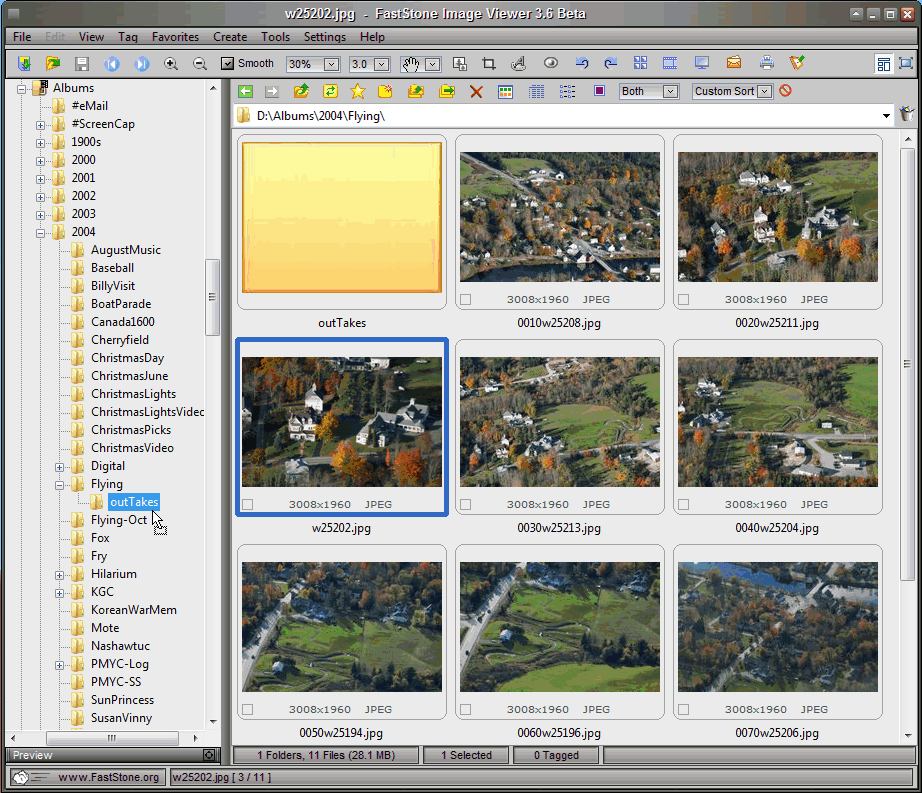Screen dimensions: 922x793
Task: Open the Create menu
Action: click(230, 36)
